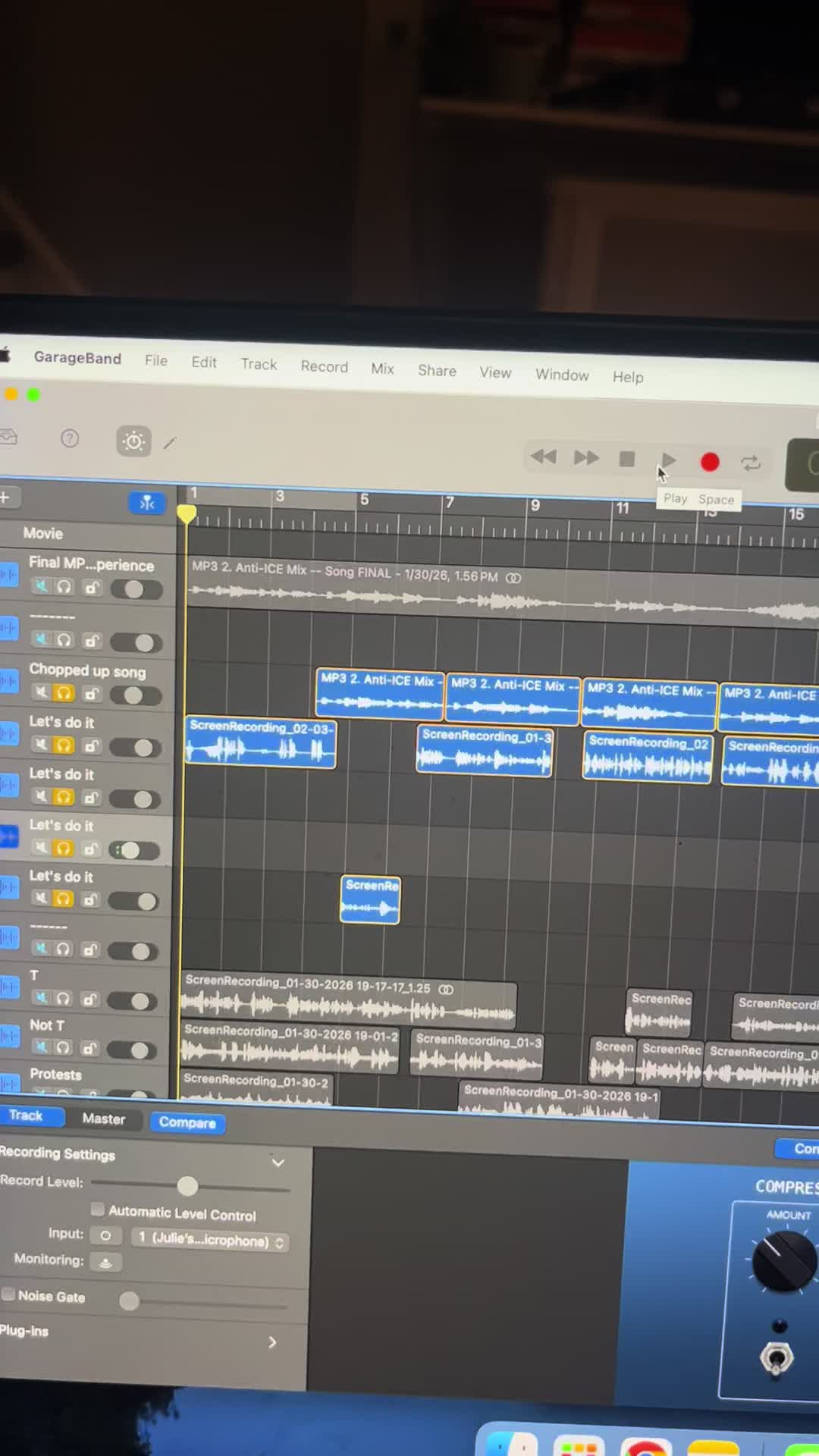Click the lock icon on track T

(x=89, y=999)
